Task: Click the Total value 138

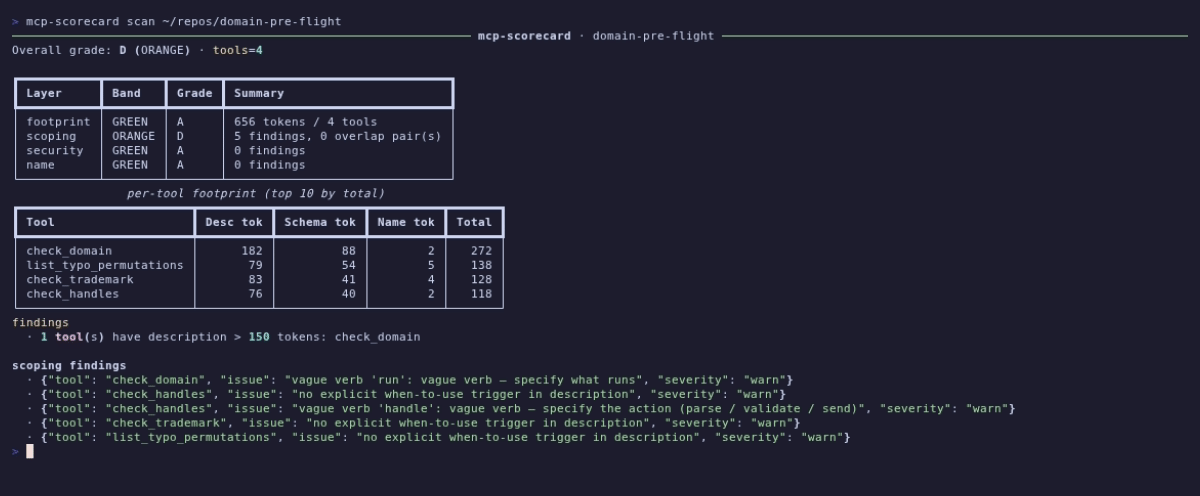Action: pyautogui.click(x=481, y=265)
